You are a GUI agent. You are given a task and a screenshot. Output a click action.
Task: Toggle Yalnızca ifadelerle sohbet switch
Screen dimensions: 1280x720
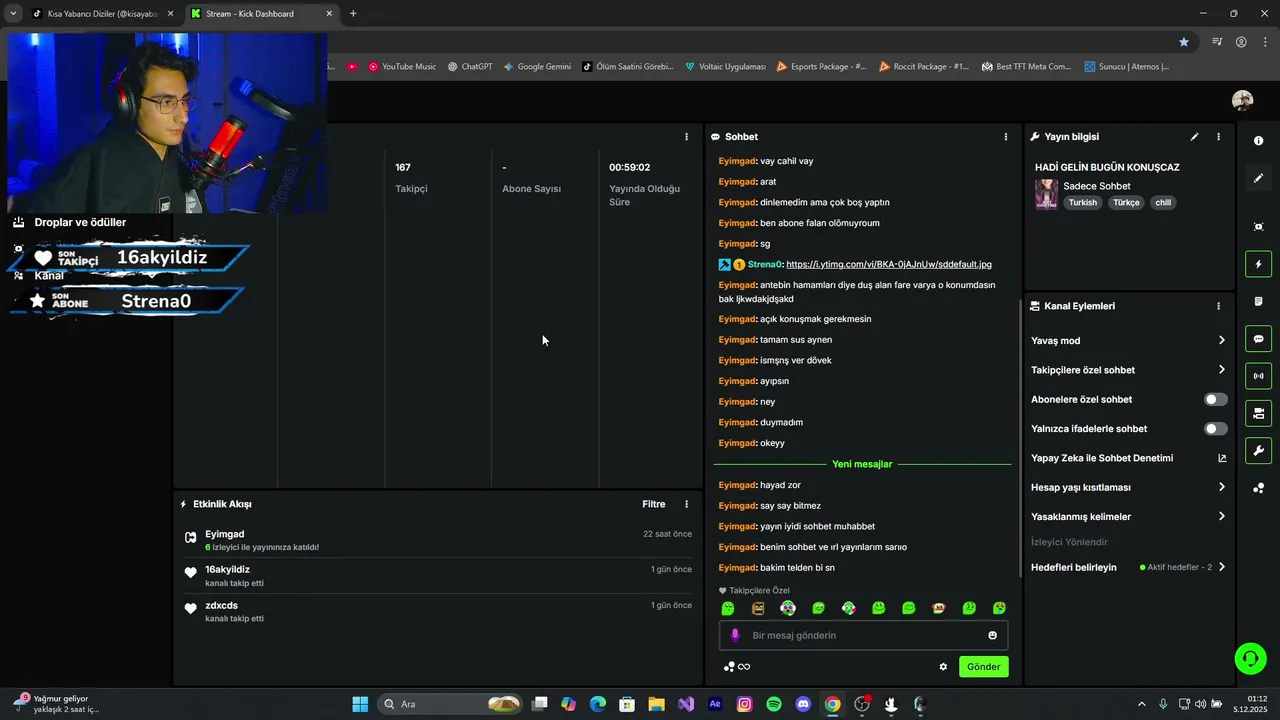(x=1215, y=429)
